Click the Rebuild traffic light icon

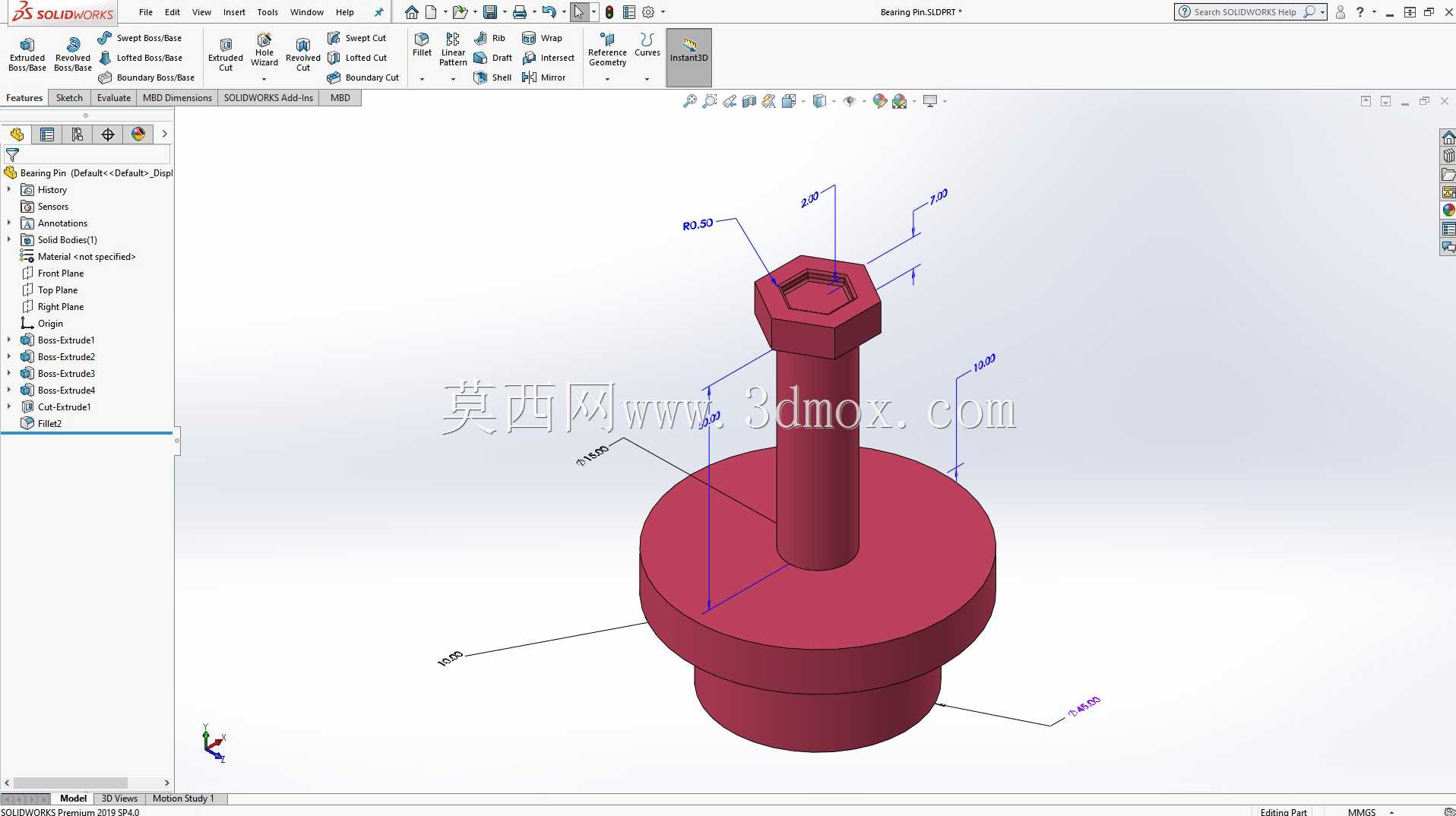point(609,12)
